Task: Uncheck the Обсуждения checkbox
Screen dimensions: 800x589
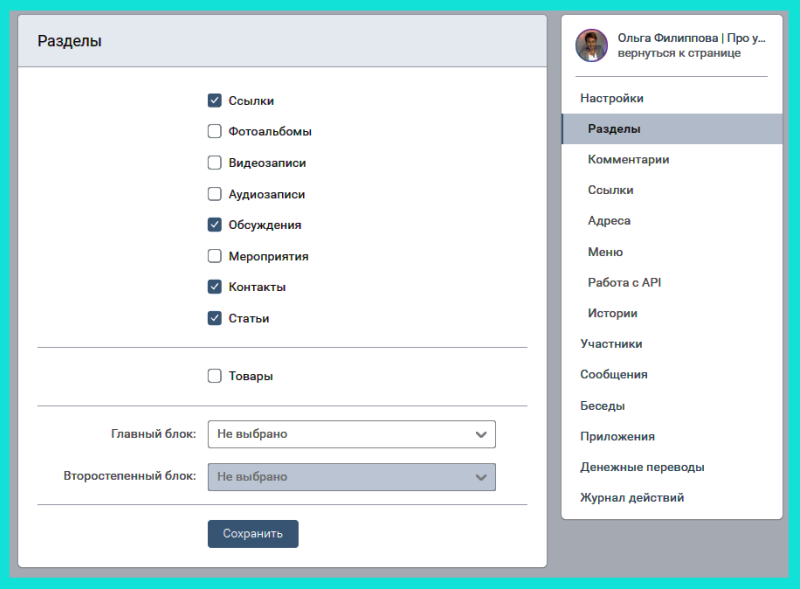Action: [214, 225]
